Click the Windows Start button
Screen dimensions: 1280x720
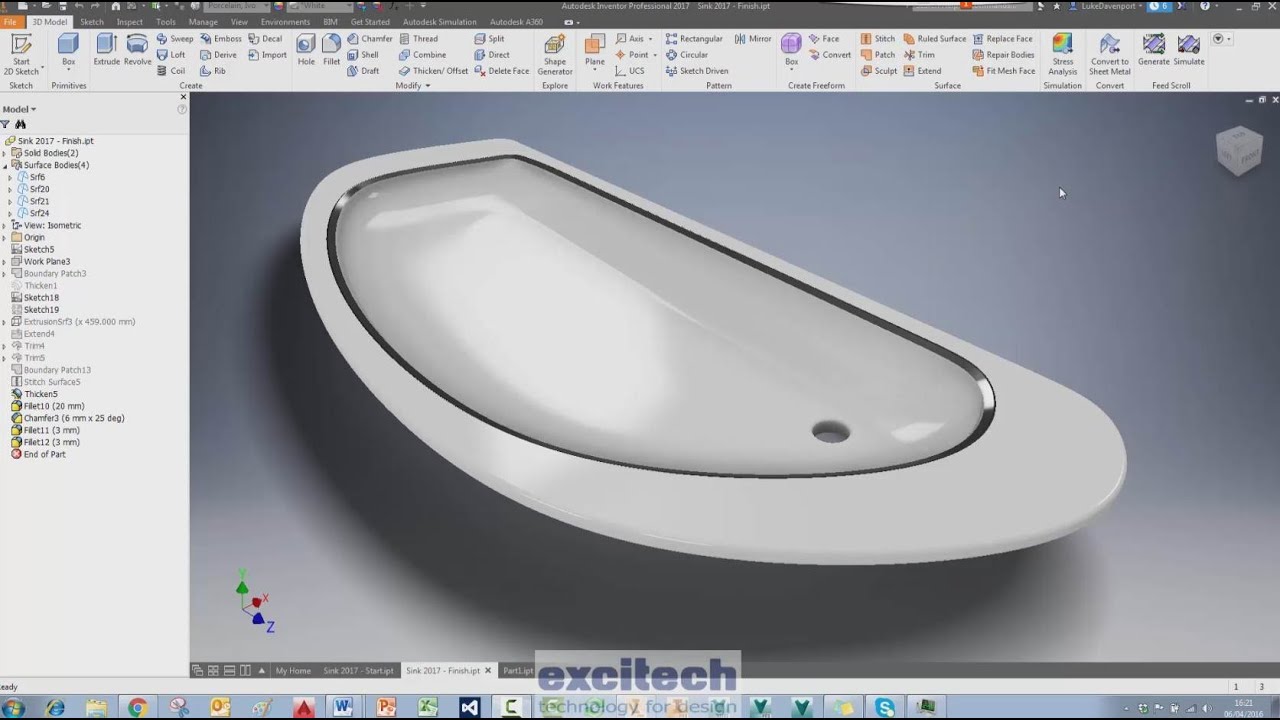[14, 708]
